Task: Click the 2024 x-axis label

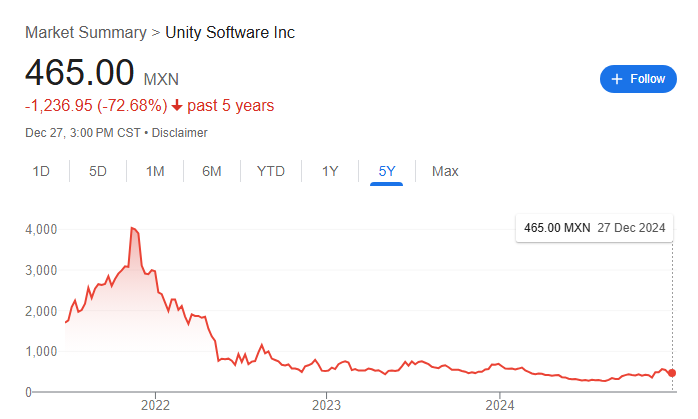Action: tap(499, 406)
